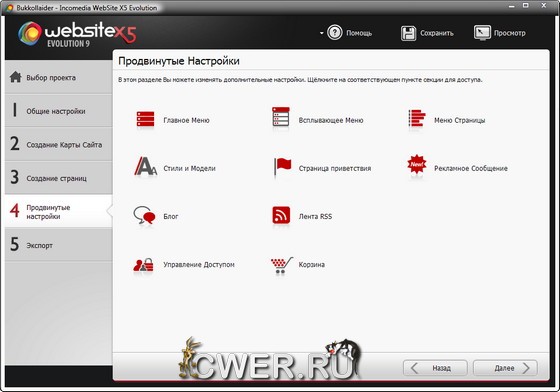Minimize the WebSite X5 window
Screen dimensions: 560x392
pos(511,6)
